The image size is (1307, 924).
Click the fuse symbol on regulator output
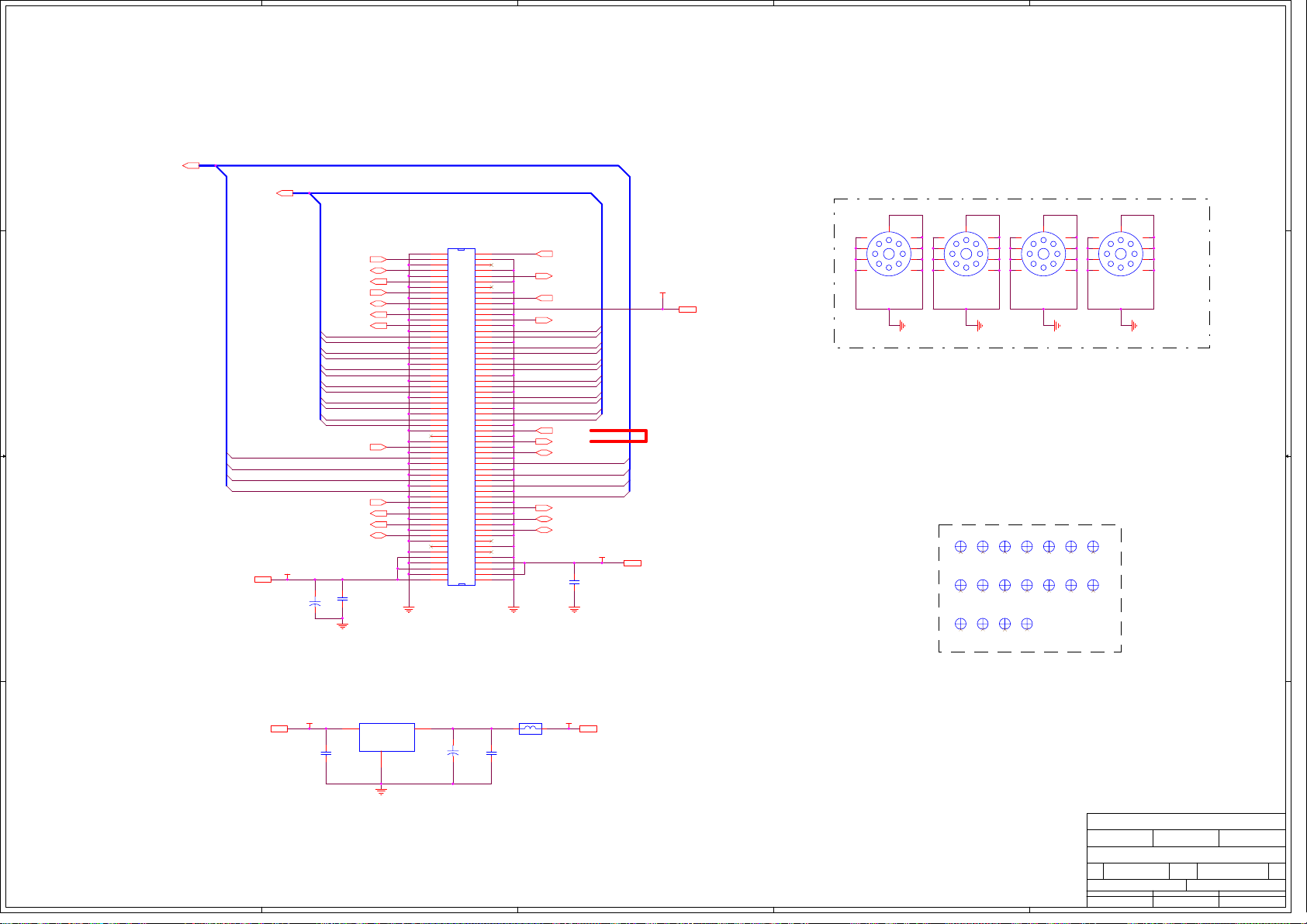click(530, 728)
